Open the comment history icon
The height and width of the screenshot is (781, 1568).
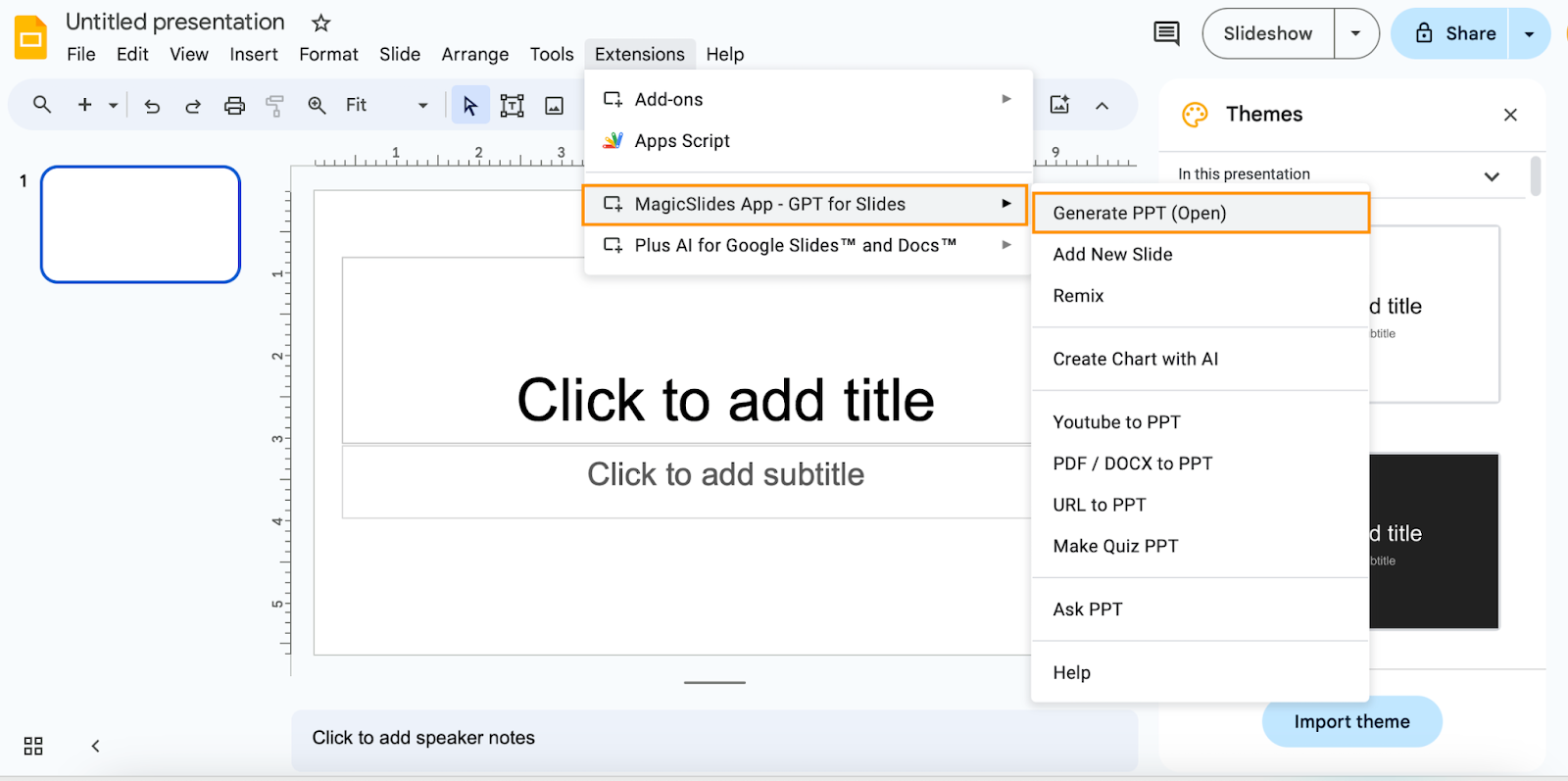(1166, 33)
